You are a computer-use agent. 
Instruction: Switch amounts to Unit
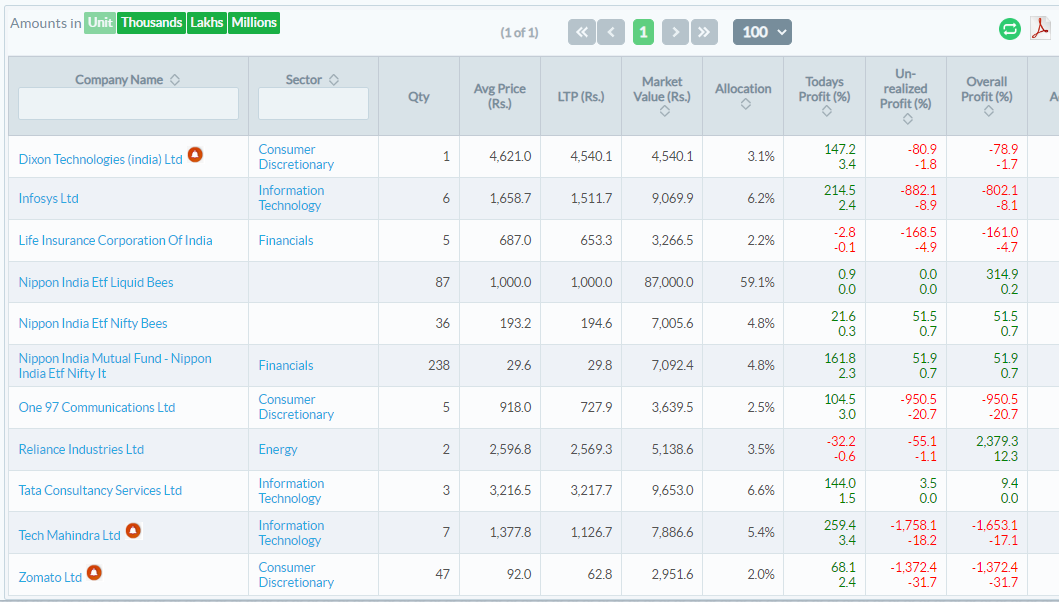[100, 22]
